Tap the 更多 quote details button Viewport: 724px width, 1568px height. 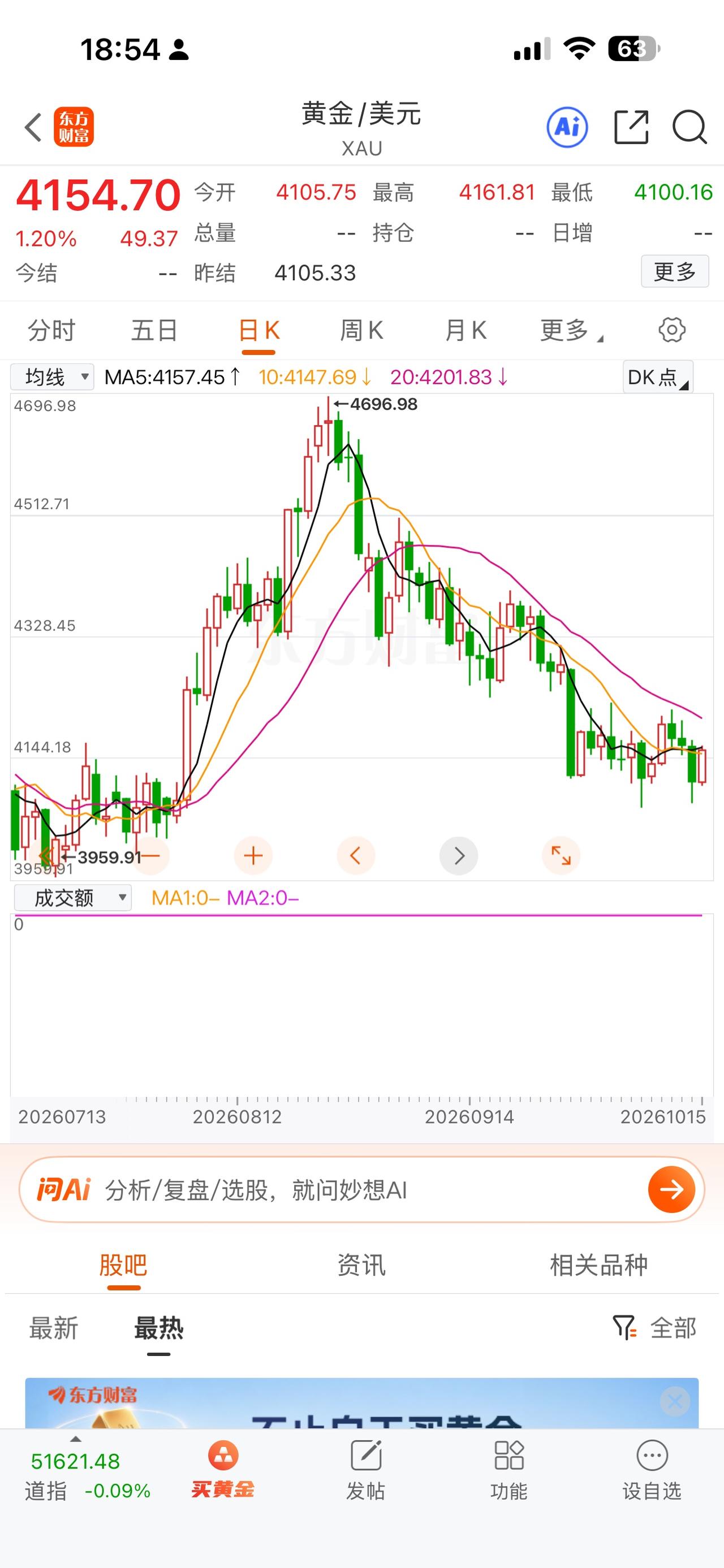[675, 271]
